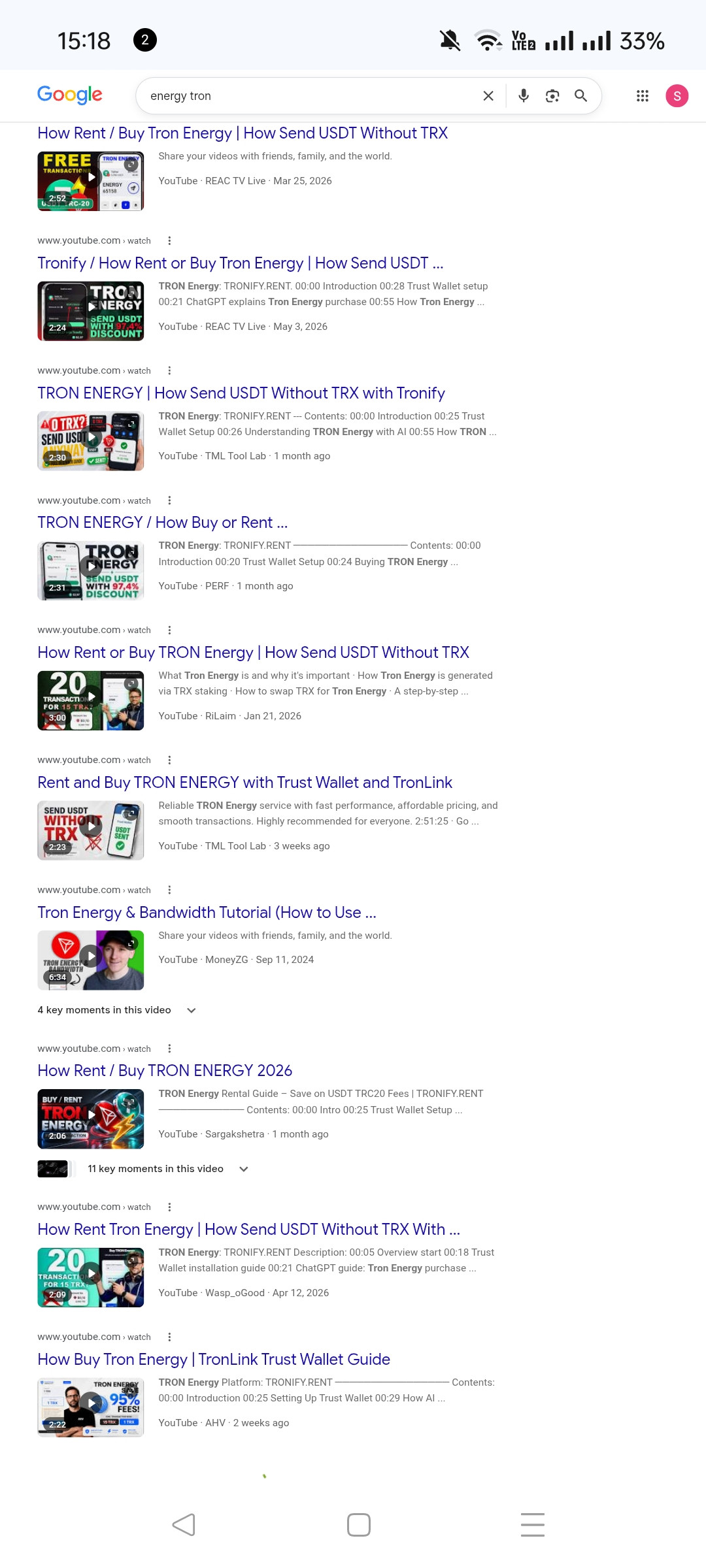Open 'Tron Energy & Bandwidth Tutorial' link
Screen dimensions: 706x1568
pyautogui.click(x=207, y=913)
